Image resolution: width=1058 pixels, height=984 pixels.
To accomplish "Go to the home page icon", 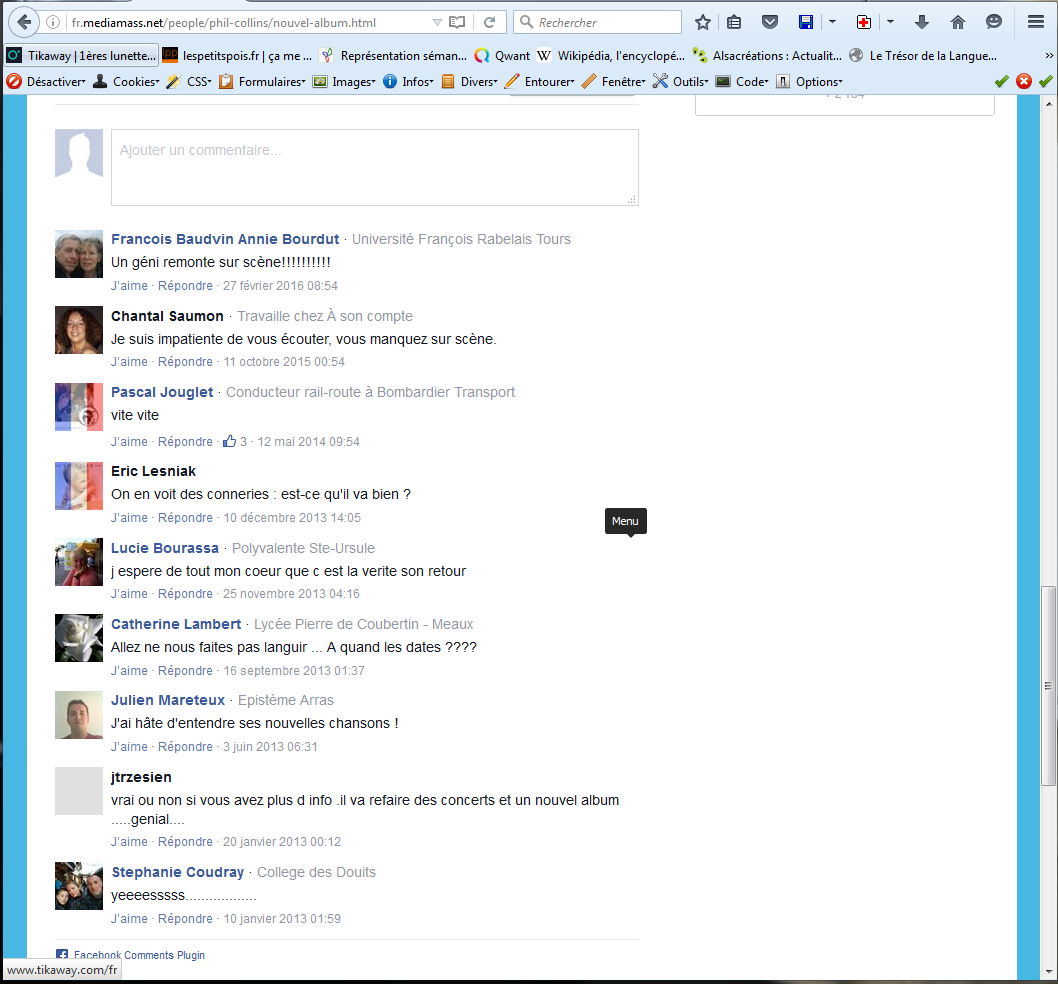I will [957, 22].
